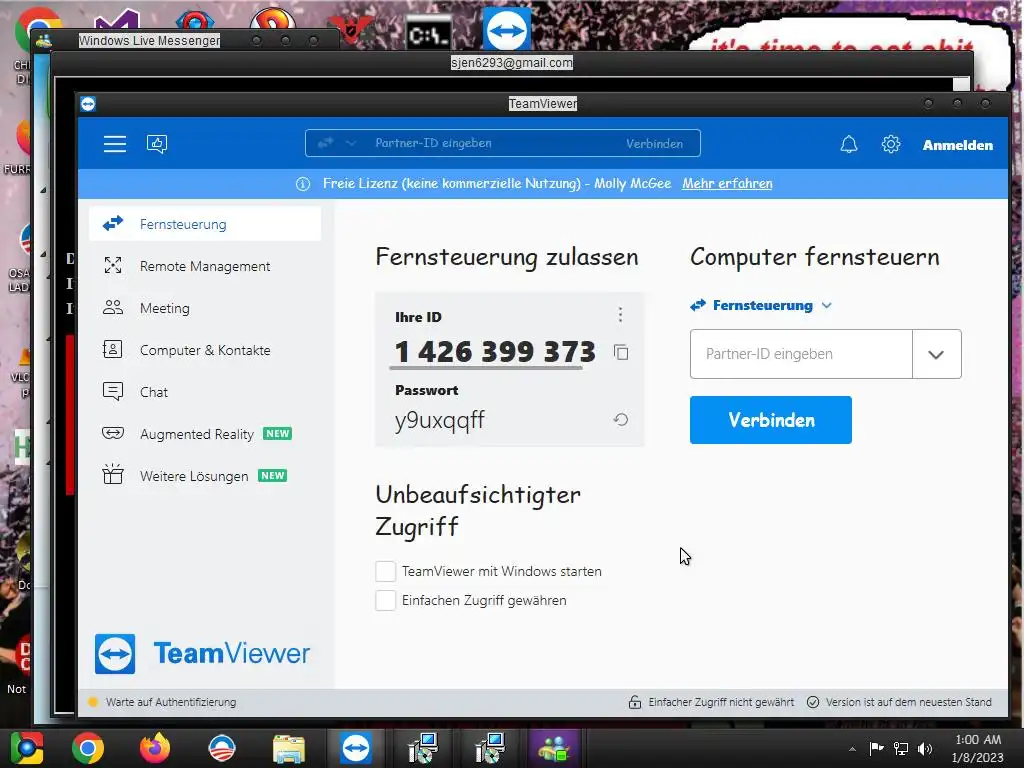Click the Computer & Kontakte contact icon
The width and height of the screenshot is (1024, 768).
(113, 349)
